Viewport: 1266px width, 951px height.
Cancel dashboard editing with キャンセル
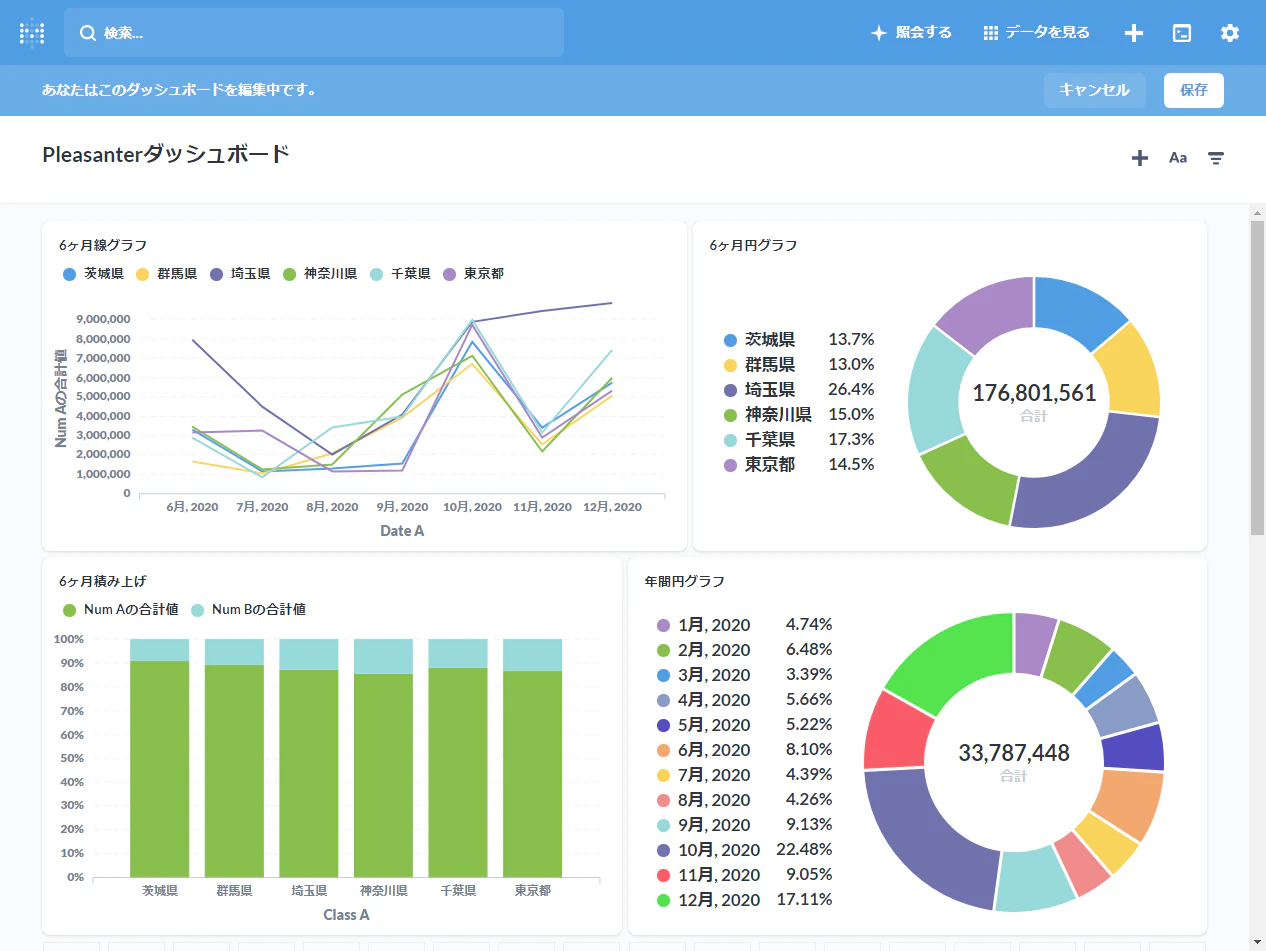coord(1094,90)
